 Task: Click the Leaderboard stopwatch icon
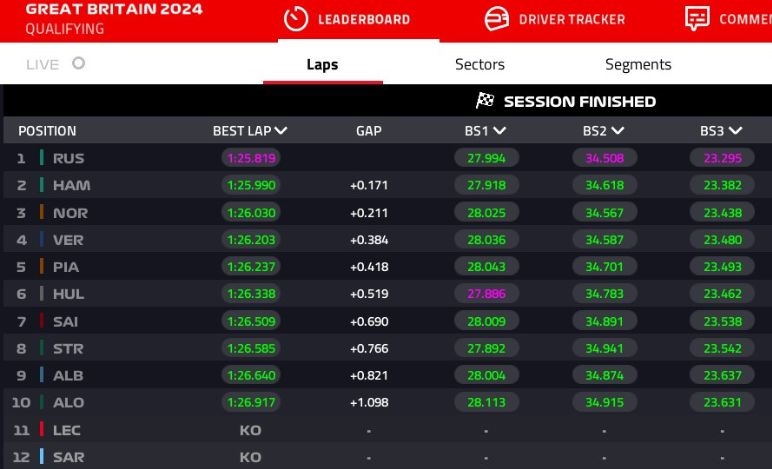[x=296, y=19]
